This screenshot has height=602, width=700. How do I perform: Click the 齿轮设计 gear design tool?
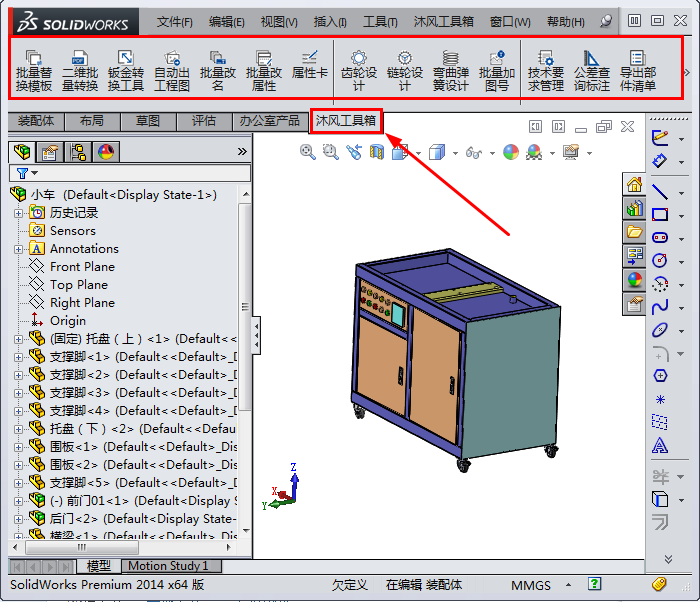point(358,70)
